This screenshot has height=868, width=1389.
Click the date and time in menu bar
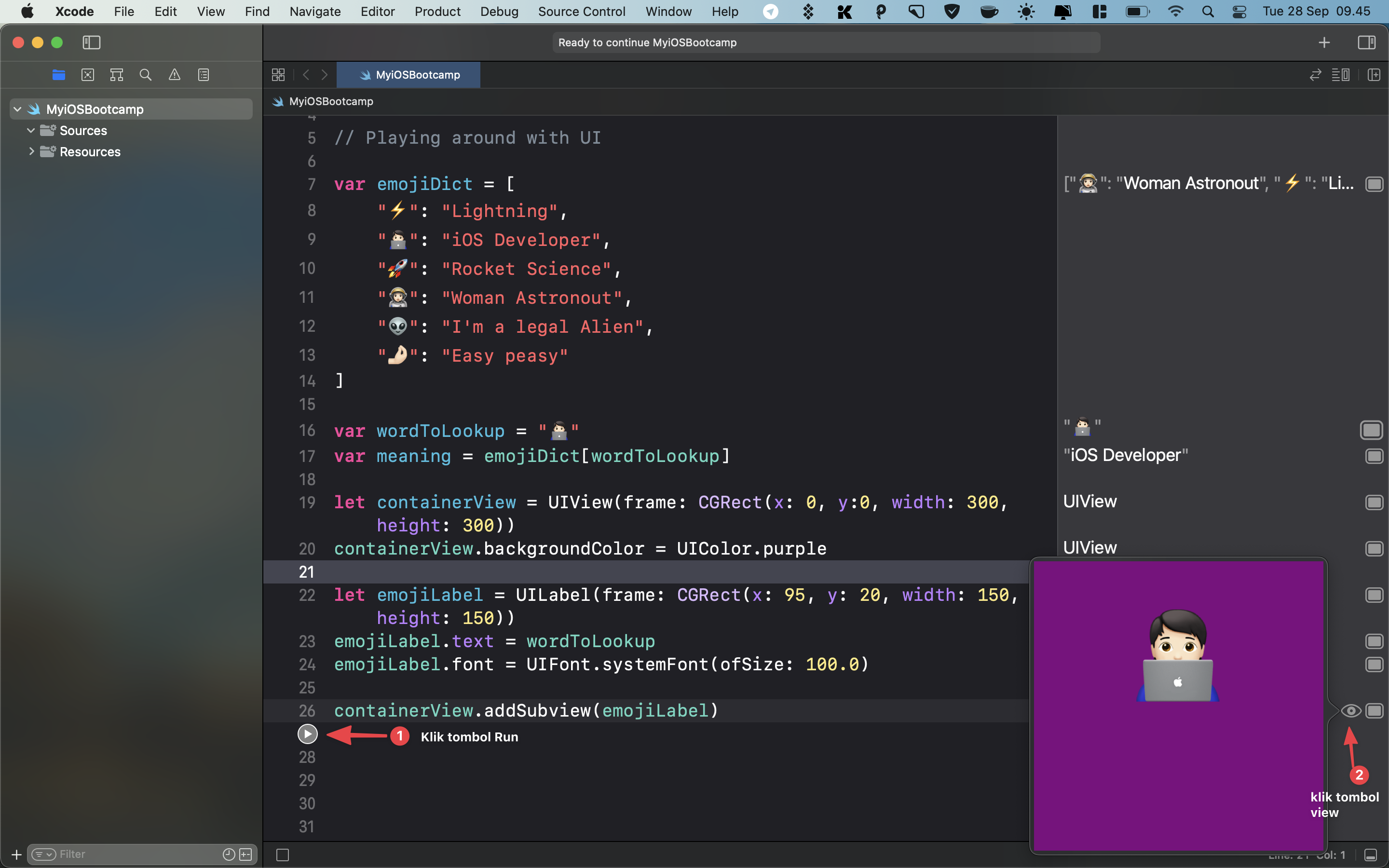point(1316,12)
